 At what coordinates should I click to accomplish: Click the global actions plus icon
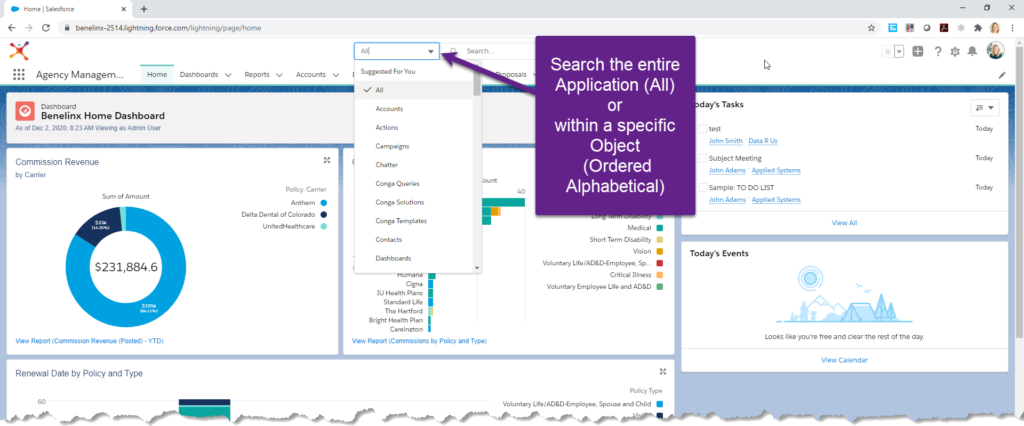918,52
